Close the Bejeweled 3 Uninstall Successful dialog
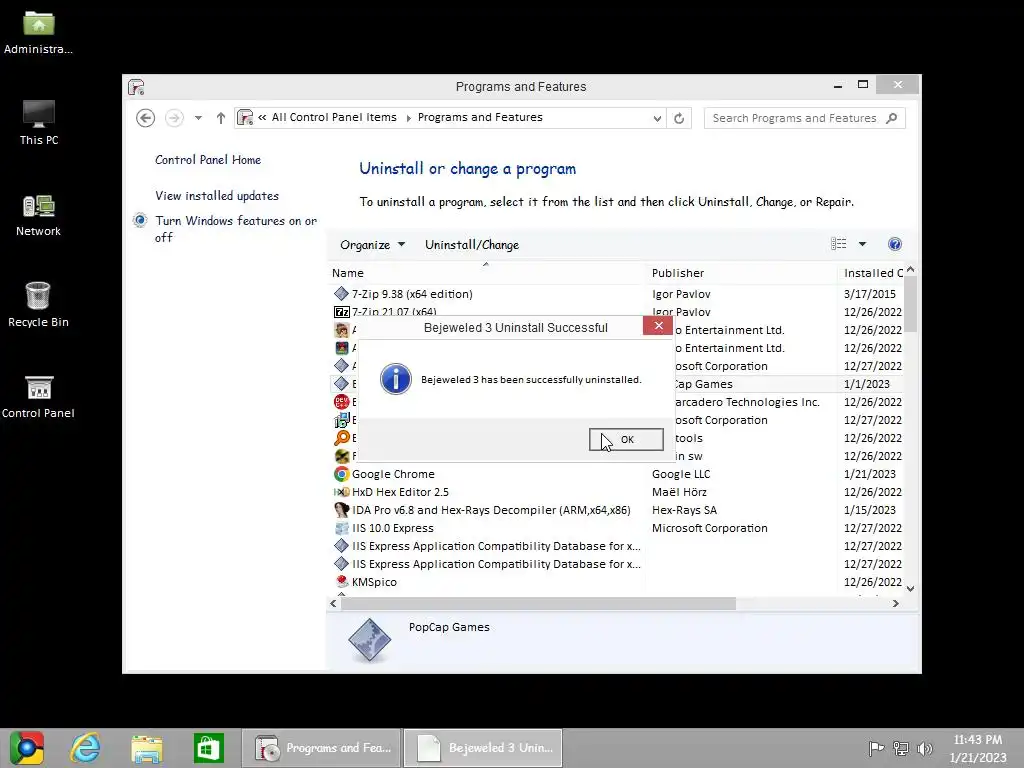Viewport: 1024px width, 768px height. click(x=658, y=325)
